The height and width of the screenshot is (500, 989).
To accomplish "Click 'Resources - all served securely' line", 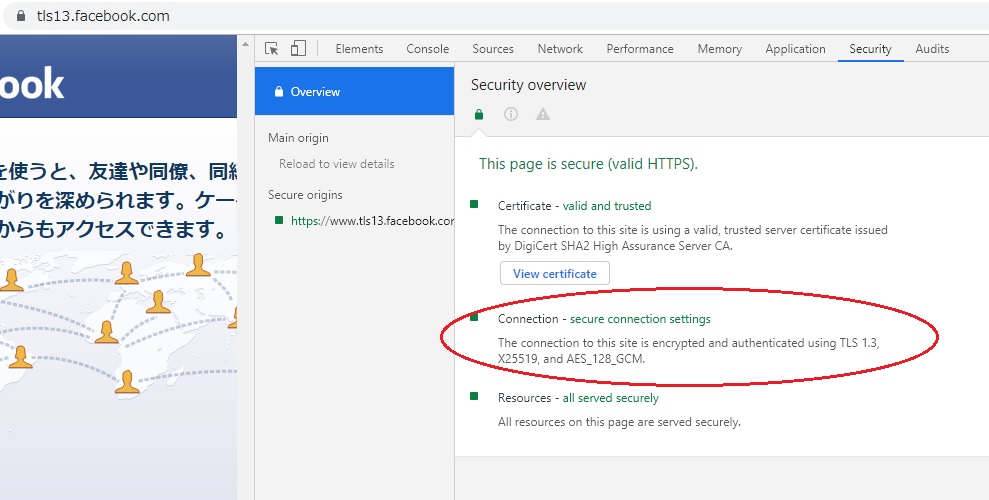I will 578,398.
